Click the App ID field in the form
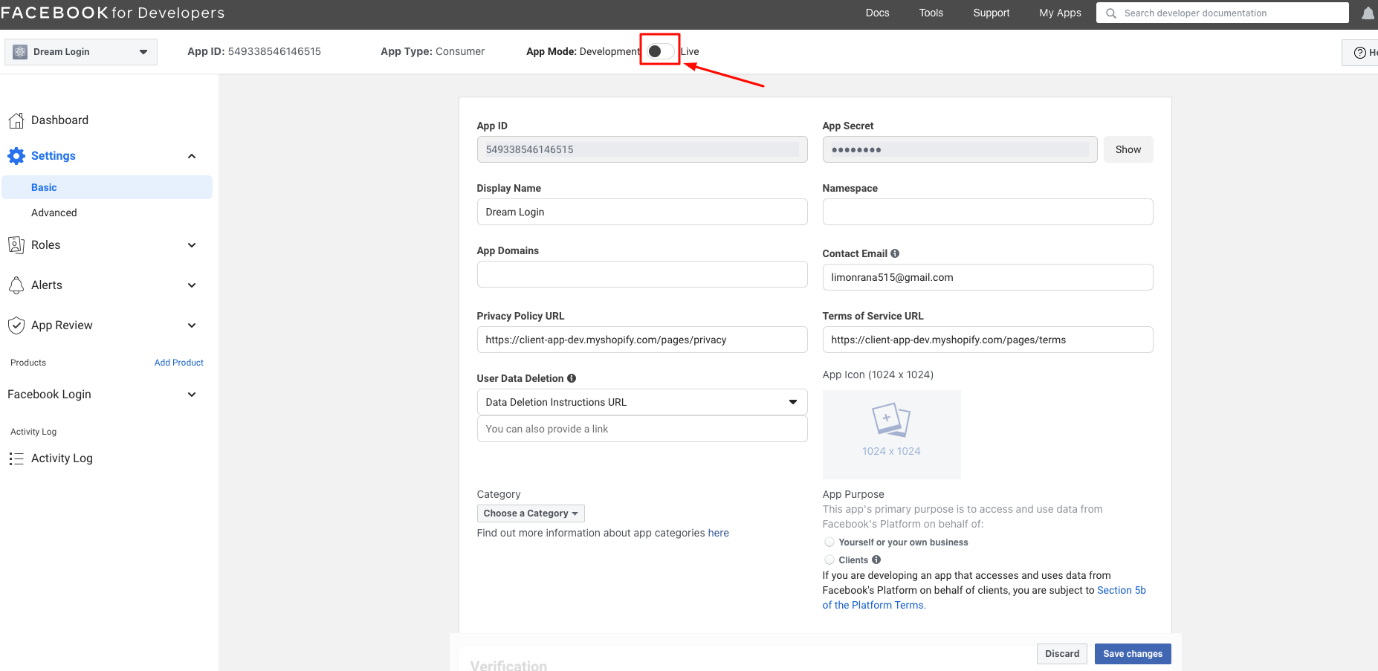Screen dimensions: 1378x671 click(x=642, y=149)
